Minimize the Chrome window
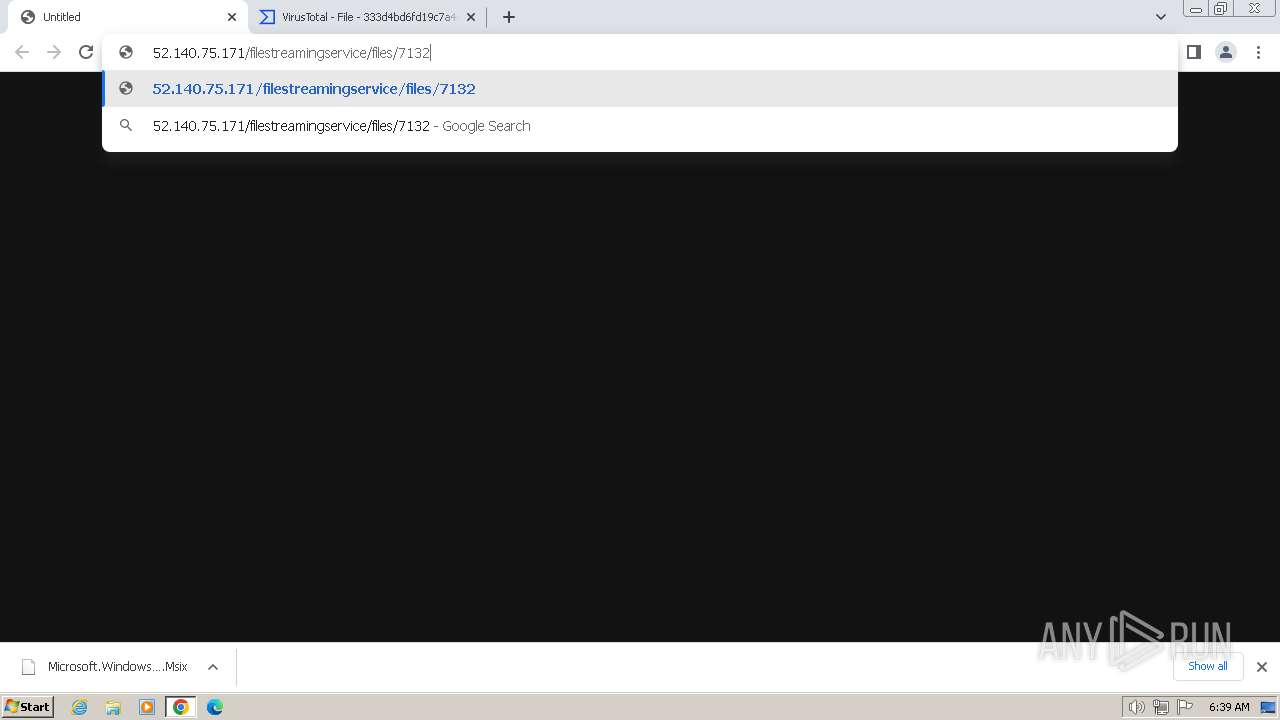 coord(1196,9)
